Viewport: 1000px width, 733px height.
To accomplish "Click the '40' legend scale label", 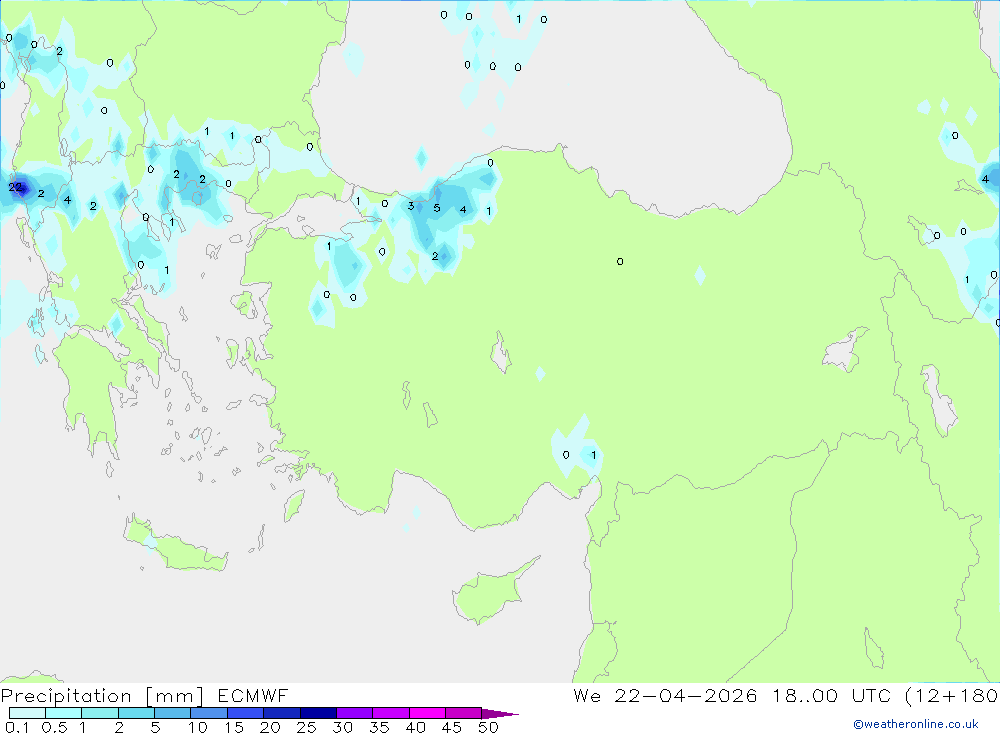I will pyautogui.click(x=416, y=727).
